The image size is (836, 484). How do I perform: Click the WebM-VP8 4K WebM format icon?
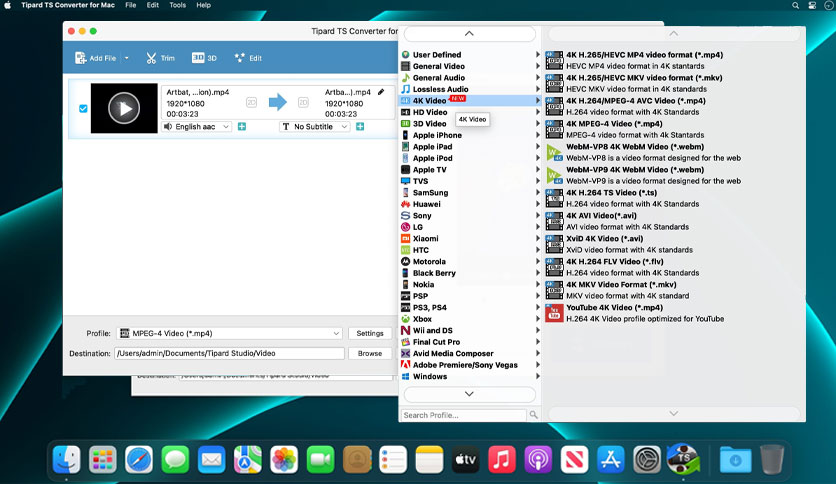point(554,152)
